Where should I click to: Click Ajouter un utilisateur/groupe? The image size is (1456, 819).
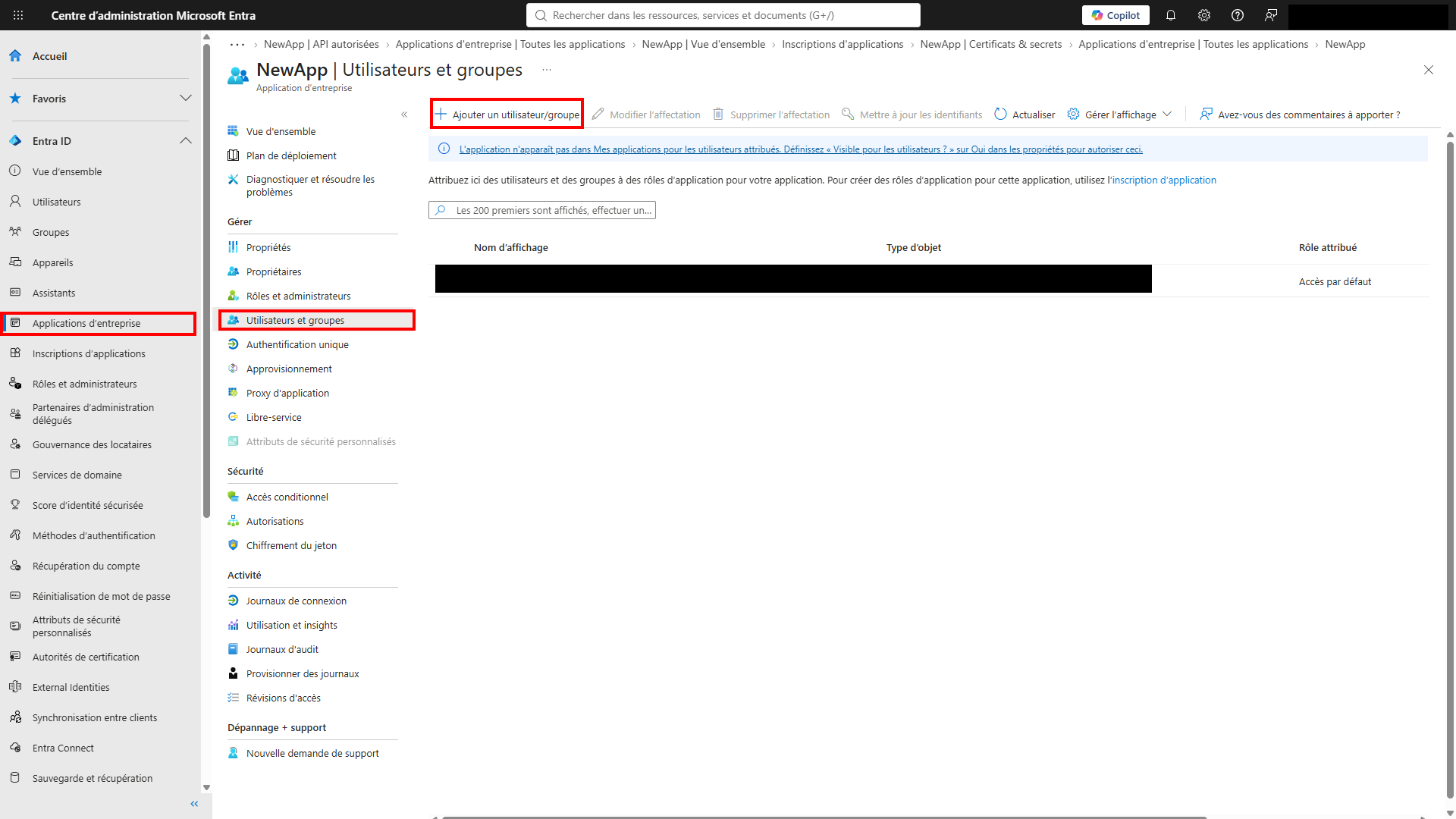click(507, 115)
